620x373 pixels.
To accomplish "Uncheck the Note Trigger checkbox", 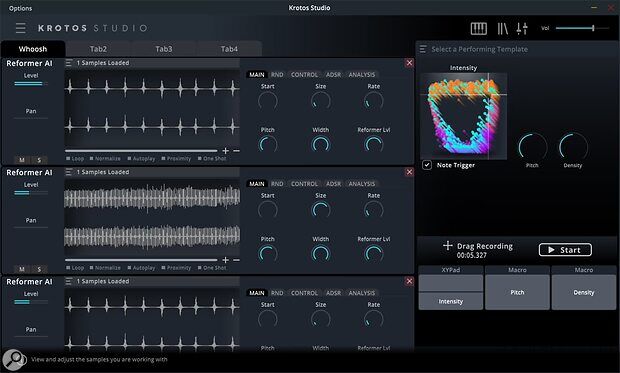I will 427,165.
